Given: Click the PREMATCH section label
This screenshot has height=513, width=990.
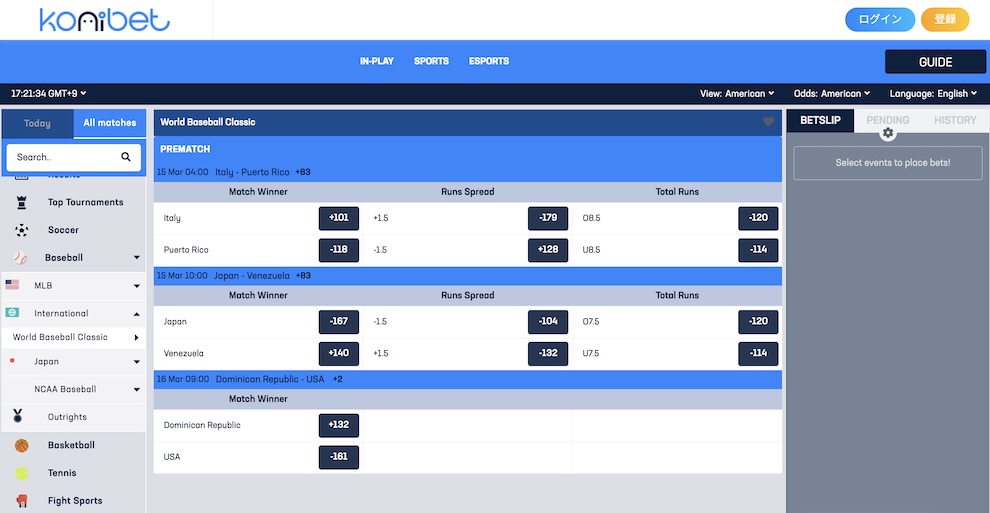Looking at the screenshot, I should 185,149.
